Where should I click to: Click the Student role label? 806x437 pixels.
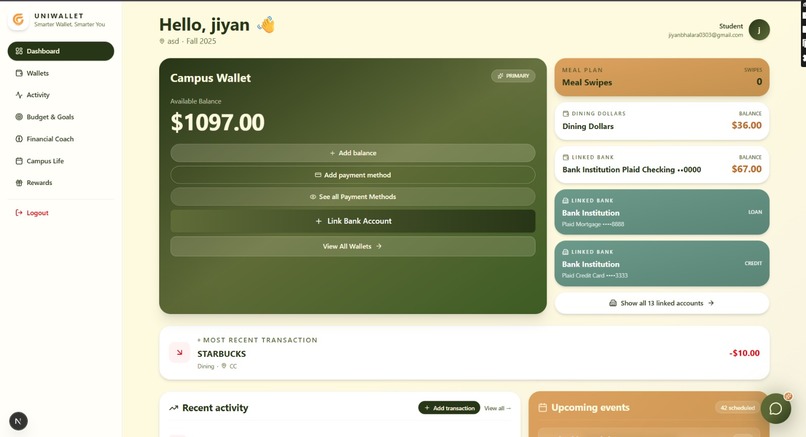[x=730, y=26]
